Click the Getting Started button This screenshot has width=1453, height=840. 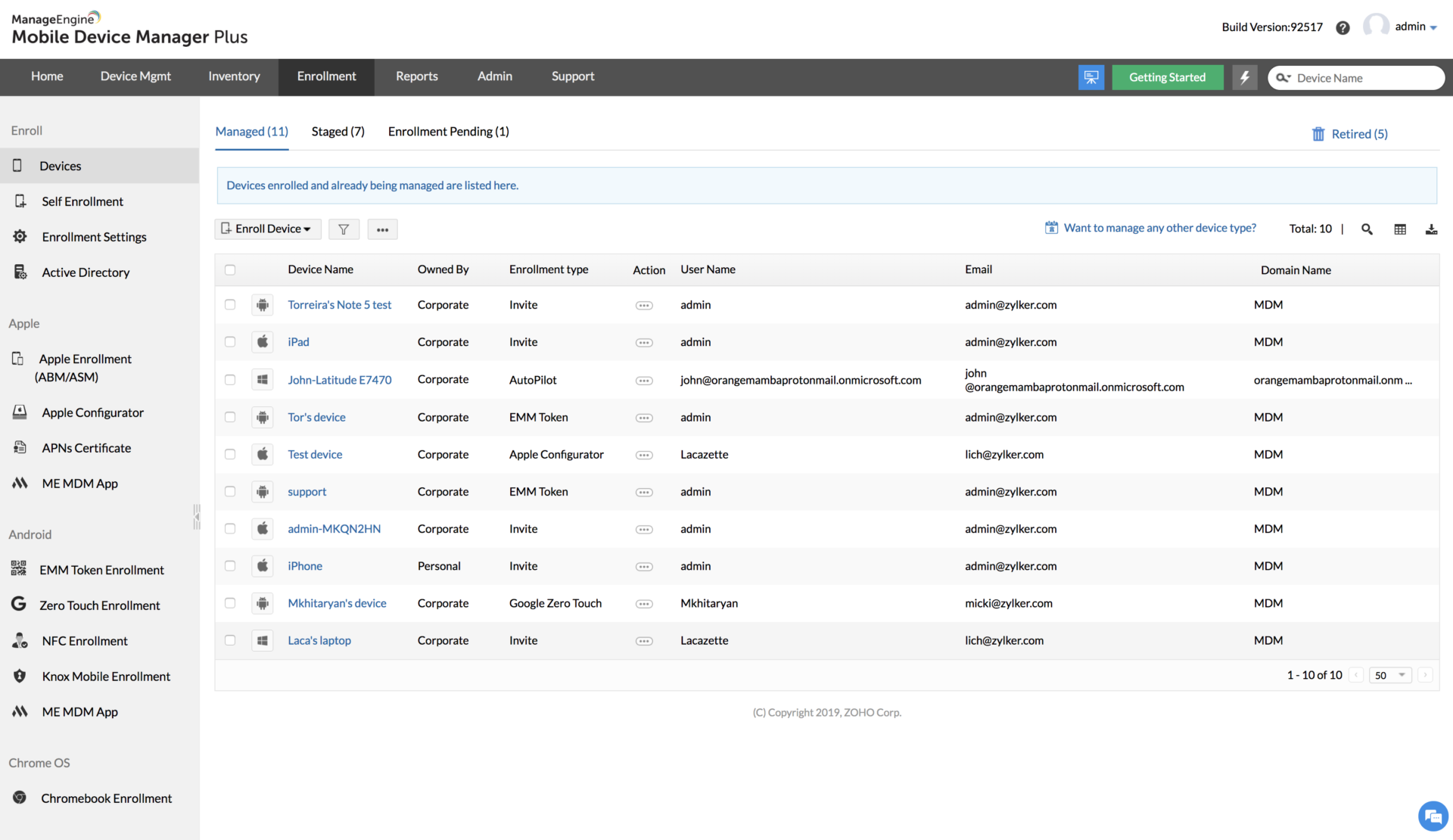1167,77
